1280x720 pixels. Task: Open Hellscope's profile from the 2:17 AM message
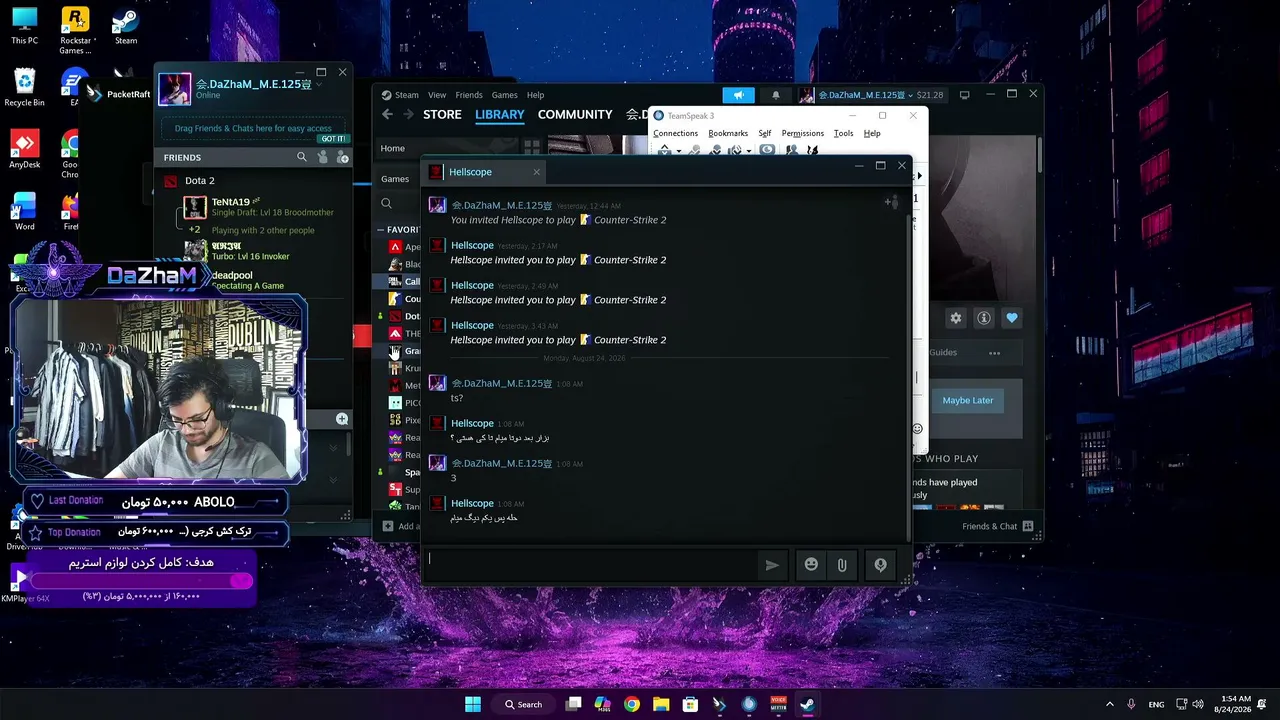[x=472, y=245]
